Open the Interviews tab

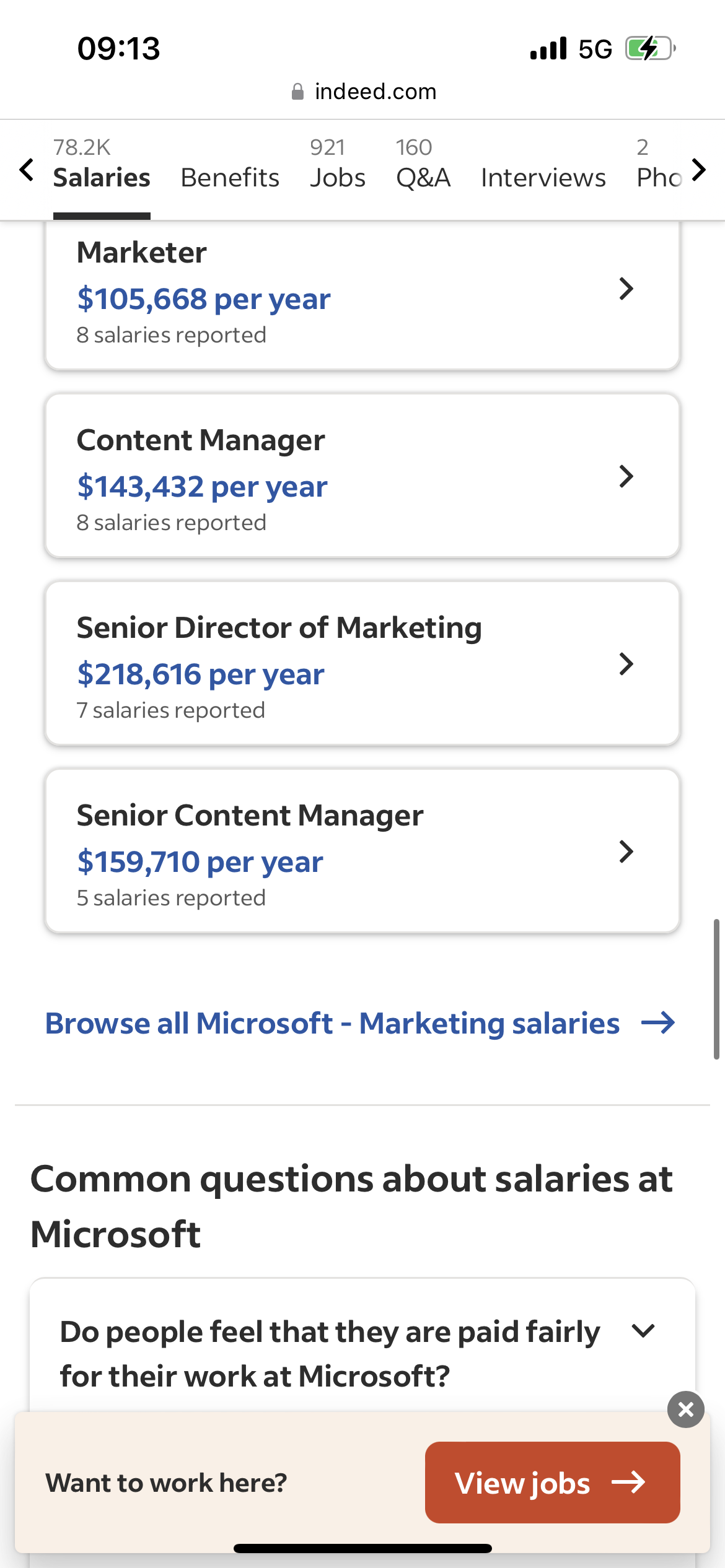point(543,177)
